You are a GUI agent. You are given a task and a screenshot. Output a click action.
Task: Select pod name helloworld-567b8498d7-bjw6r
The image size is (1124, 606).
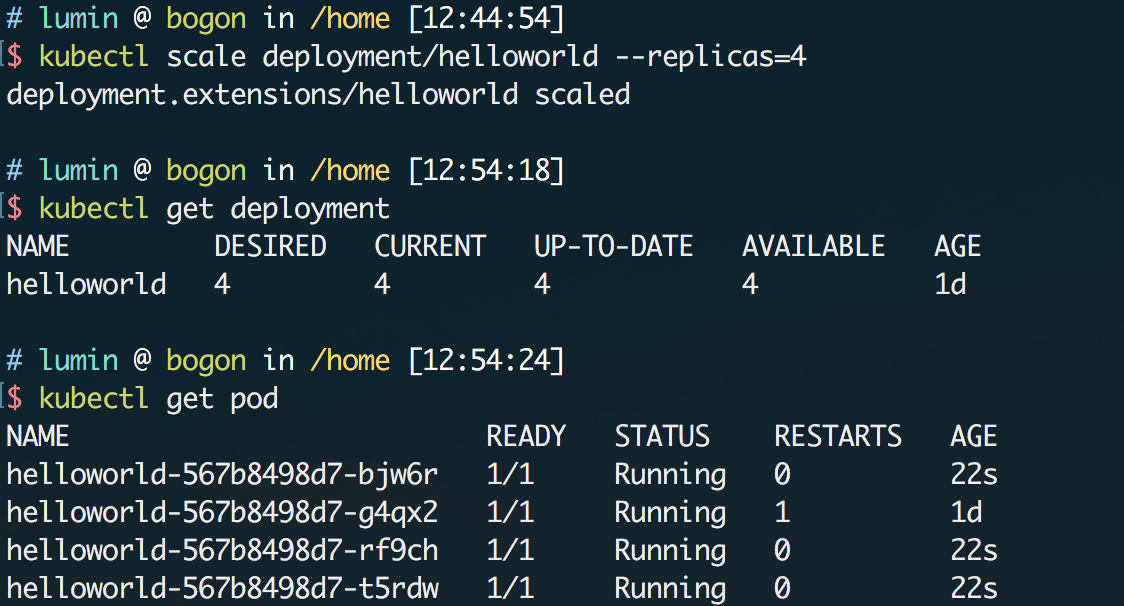222,474
